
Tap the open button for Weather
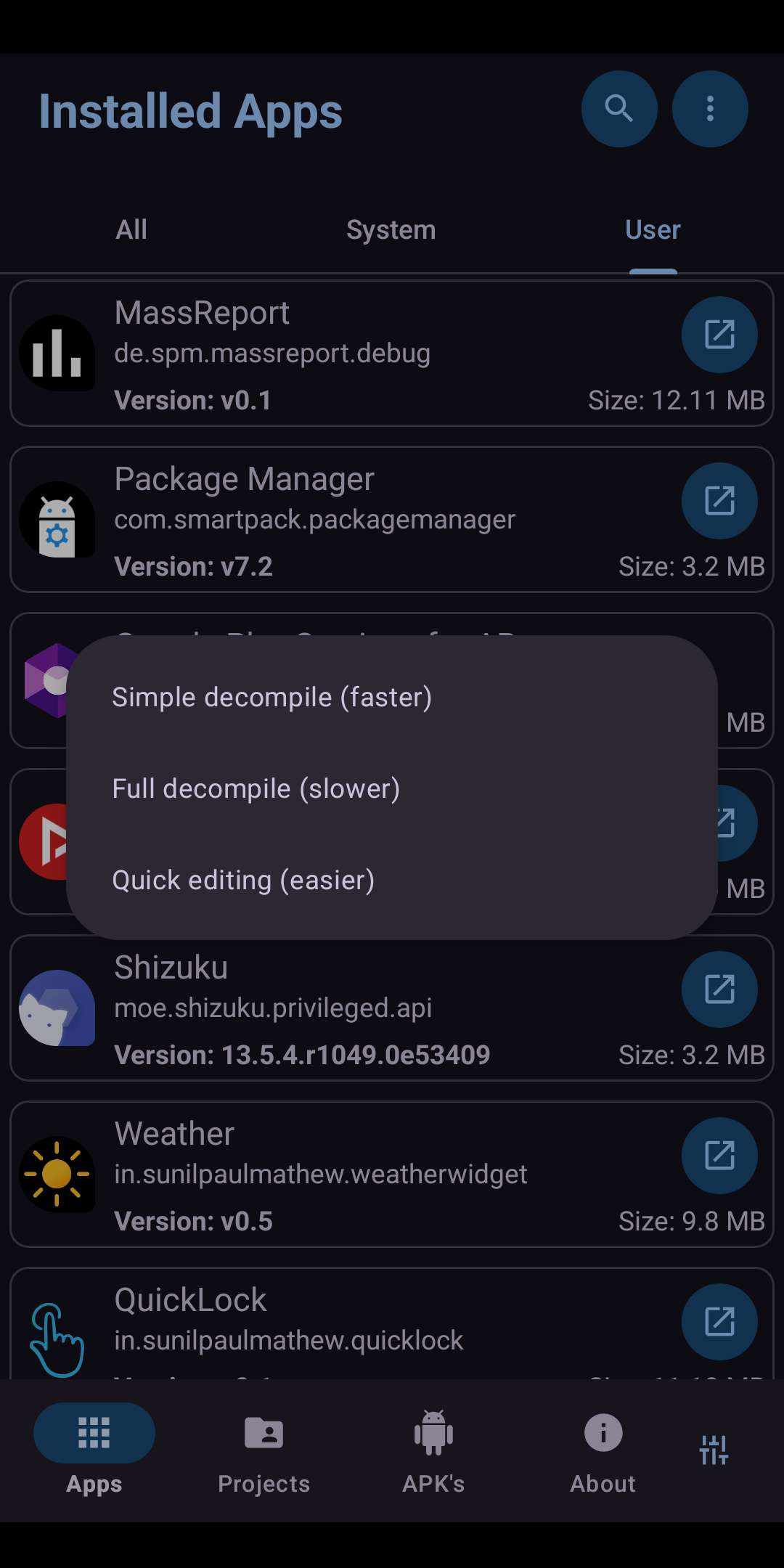(x=719, y=1156)
